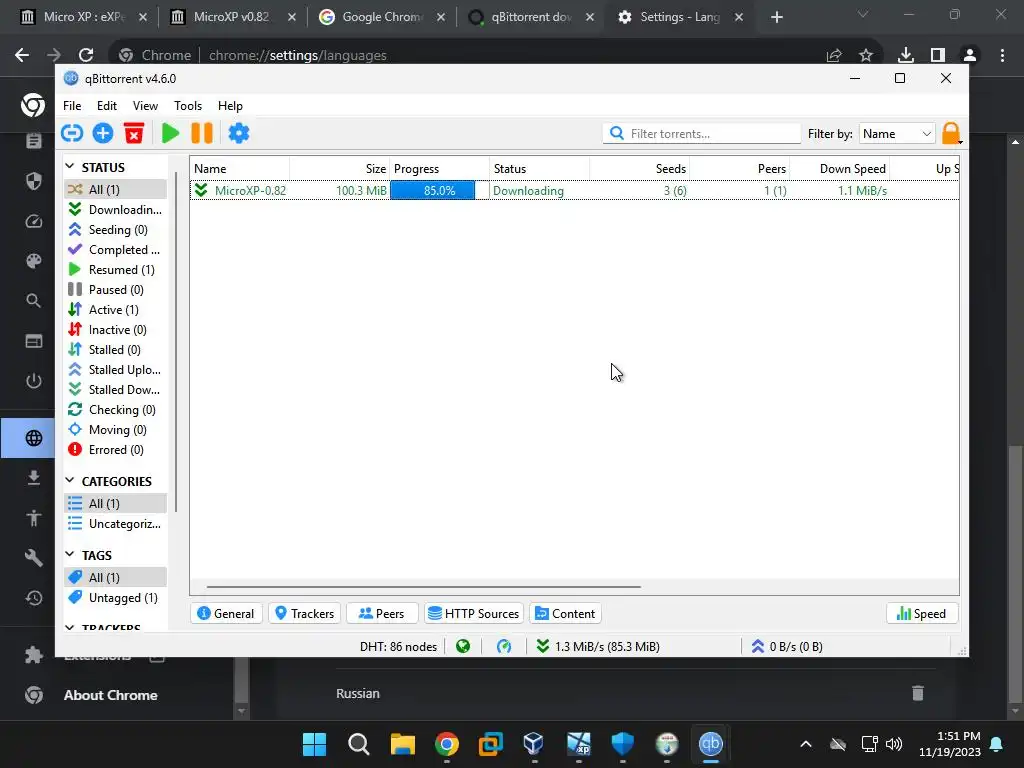This screenshot has height=768, width=1024.
Task: Select the Moving (0) filter
Action: tap(116, 430)
